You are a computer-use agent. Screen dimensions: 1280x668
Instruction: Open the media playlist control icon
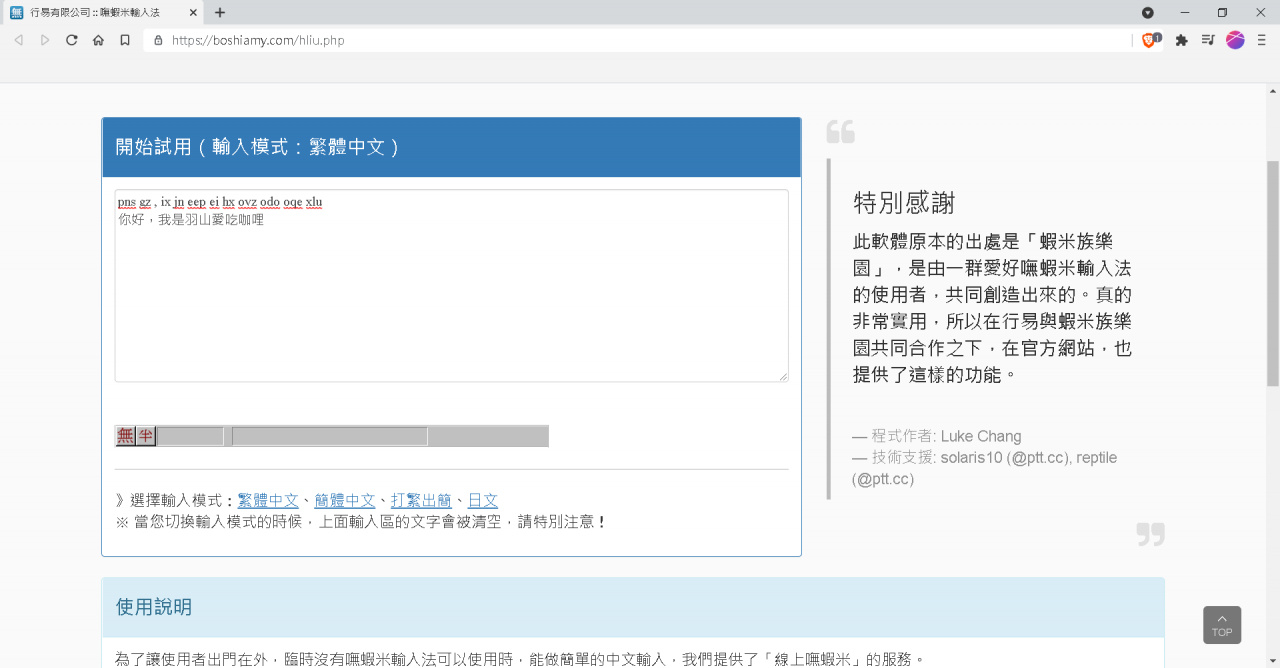point(1208,40)
